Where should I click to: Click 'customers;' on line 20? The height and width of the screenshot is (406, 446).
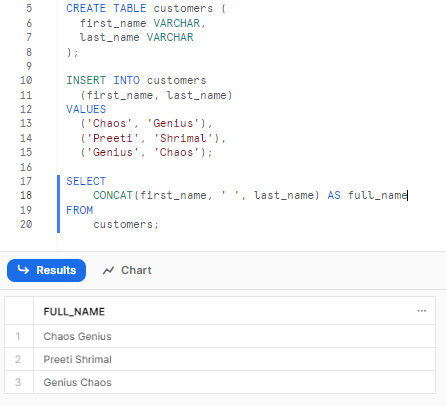[x=126, y=225]
